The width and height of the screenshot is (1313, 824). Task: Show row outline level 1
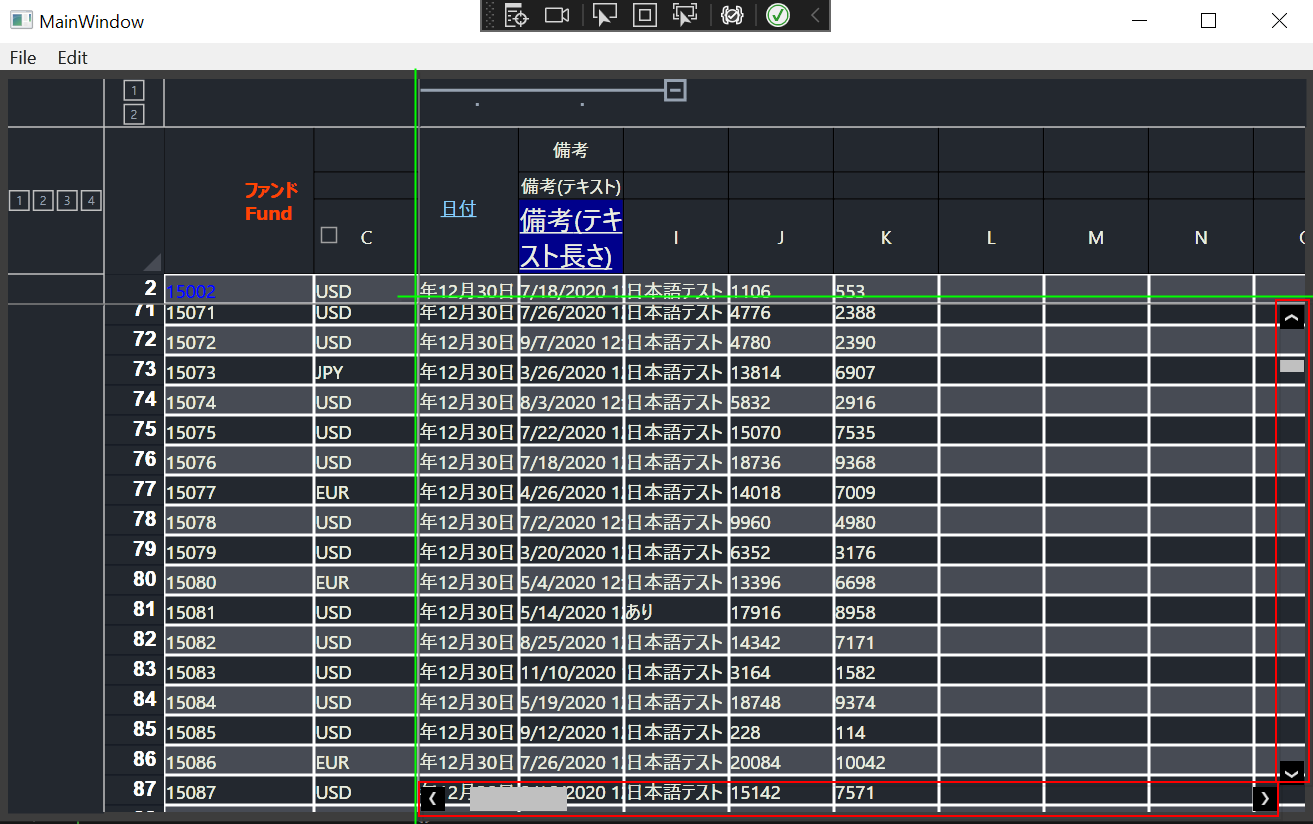click(x=19, y=201)
